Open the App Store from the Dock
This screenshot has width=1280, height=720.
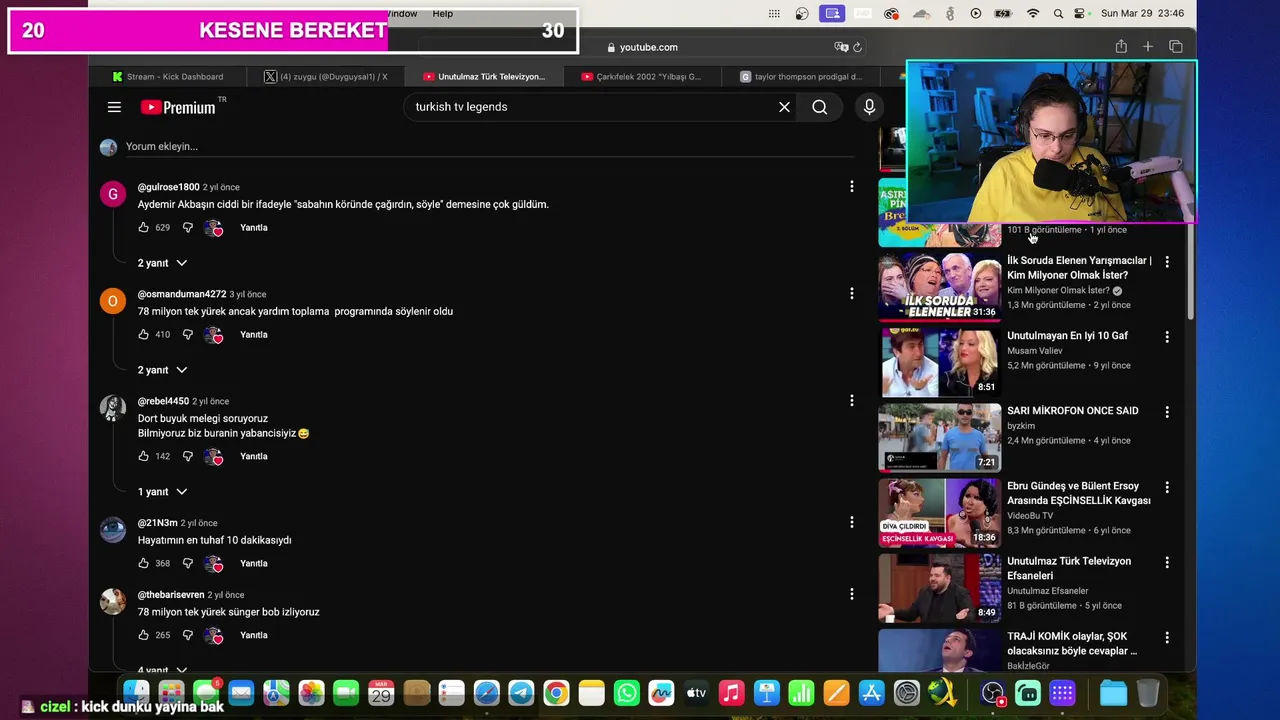[872, 693]
